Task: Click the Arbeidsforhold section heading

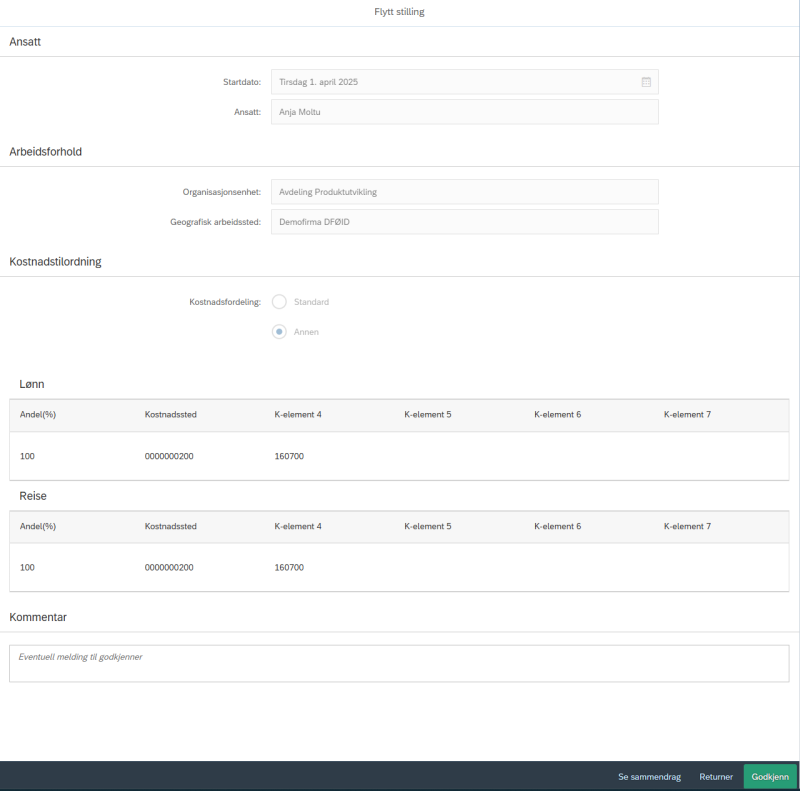Action: (45, 152)
